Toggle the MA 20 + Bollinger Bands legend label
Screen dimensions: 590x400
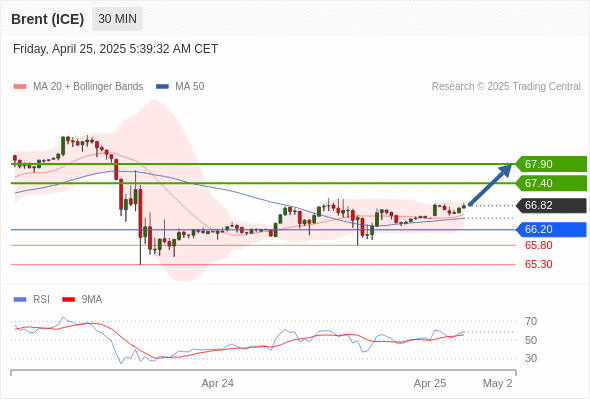pyautogui.click(x=88, y=87)
